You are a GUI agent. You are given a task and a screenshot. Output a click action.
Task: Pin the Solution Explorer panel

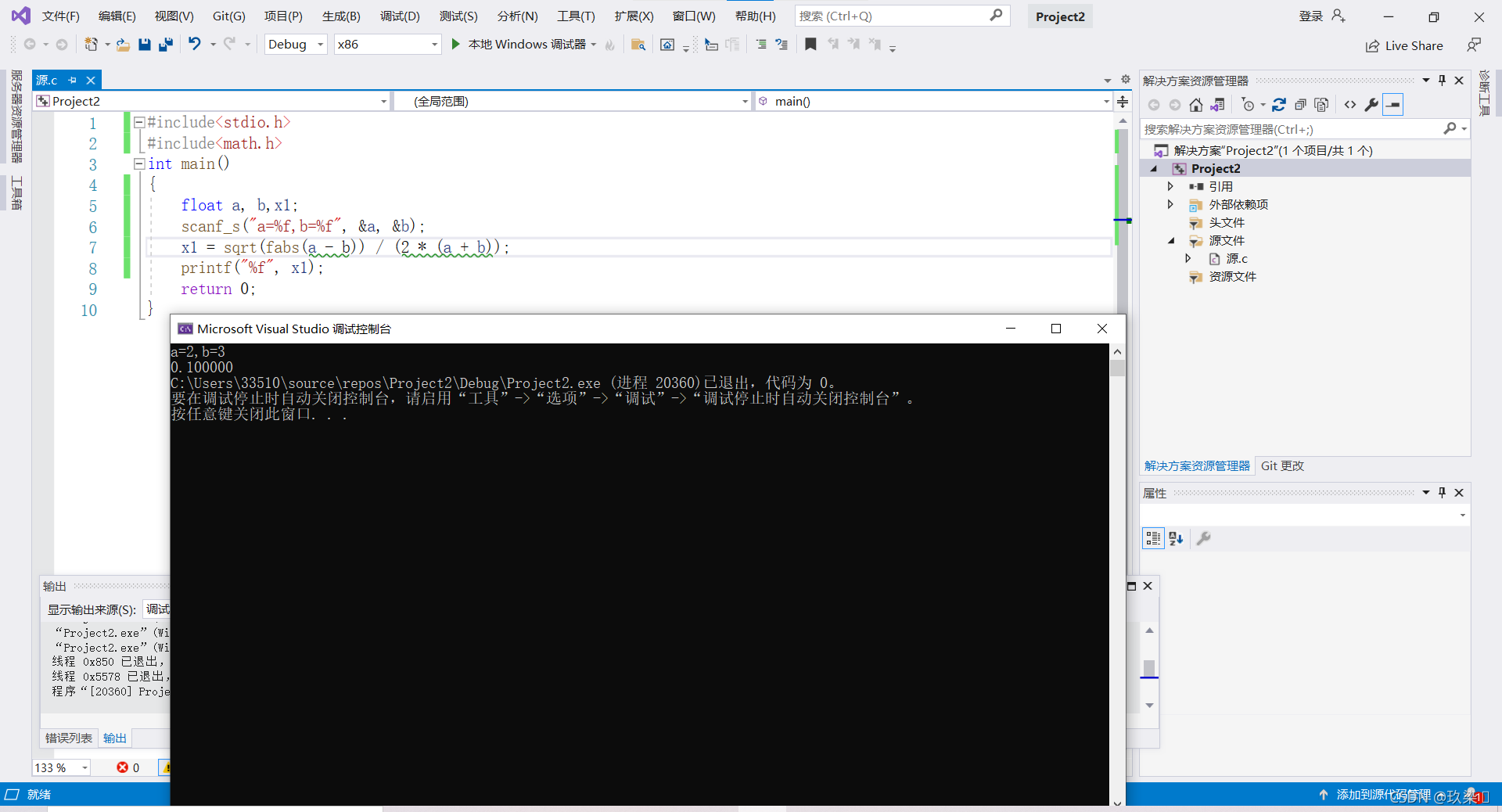pos(1443,80)
